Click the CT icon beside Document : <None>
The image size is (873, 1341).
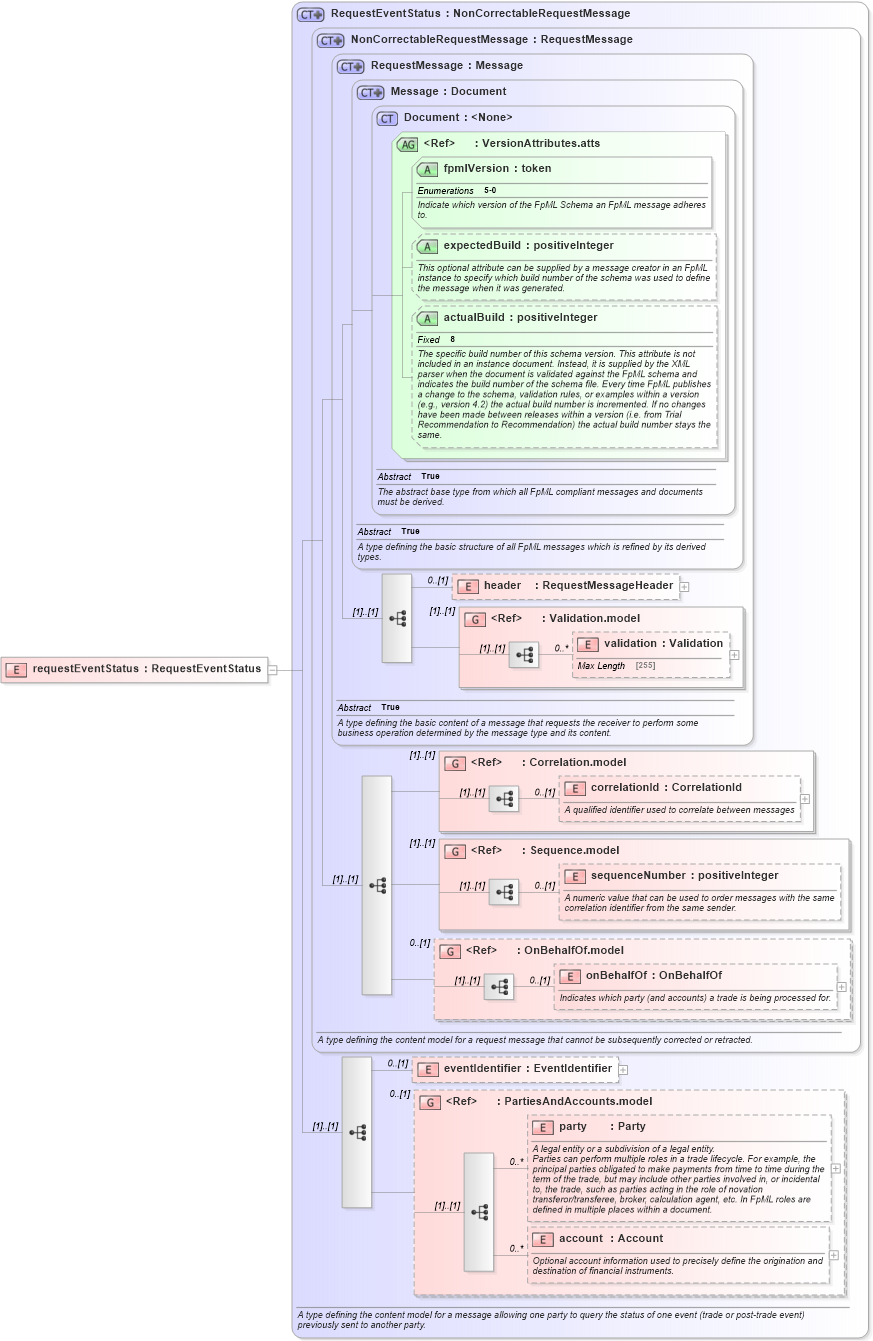[x=387, y=118]
